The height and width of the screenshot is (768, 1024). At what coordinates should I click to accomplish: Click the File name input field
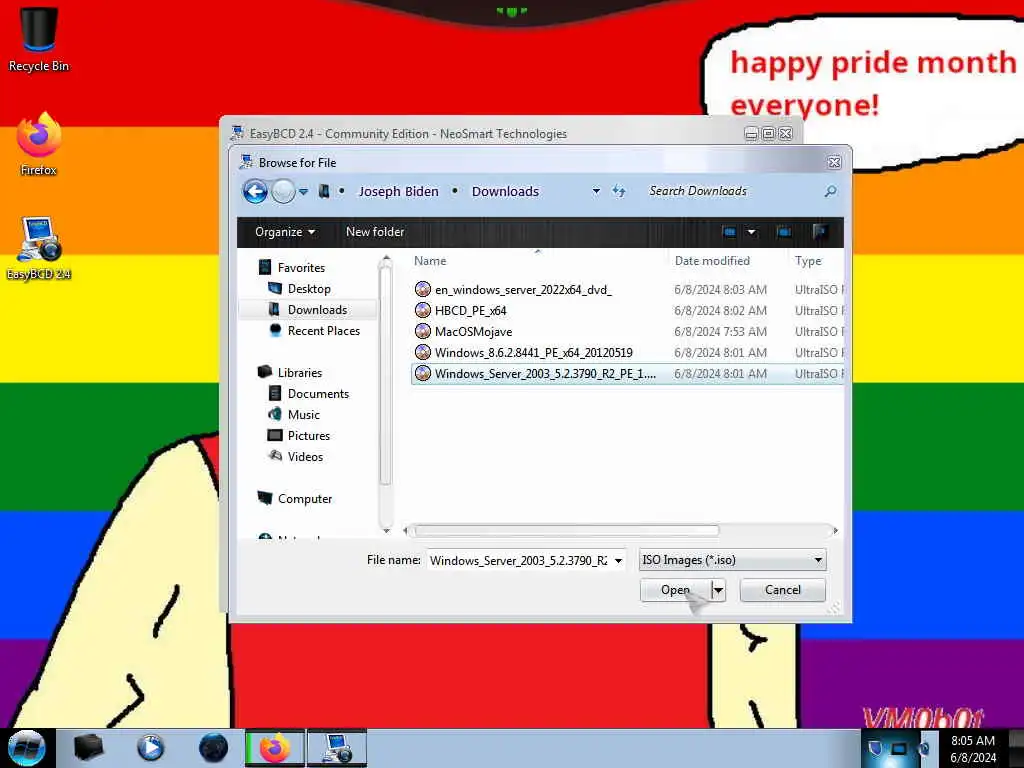pyautogui.click(x=519, y=560)
